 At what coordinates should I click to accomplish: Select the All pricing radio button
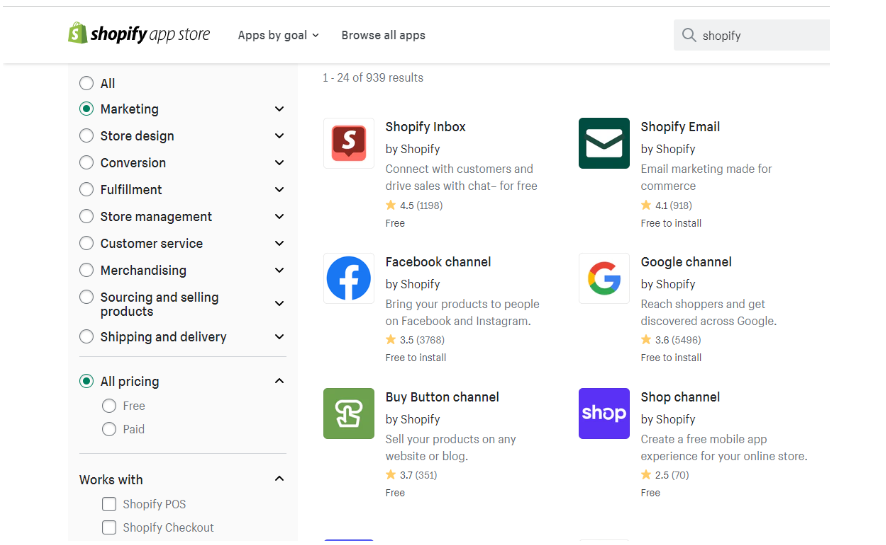click(x=86, y=381)
